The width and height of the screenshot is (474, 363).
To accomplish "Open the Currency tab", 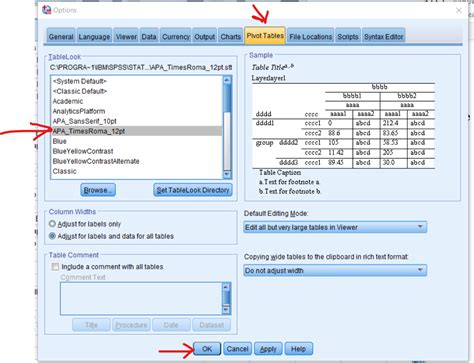I will (x=176, y=36).
